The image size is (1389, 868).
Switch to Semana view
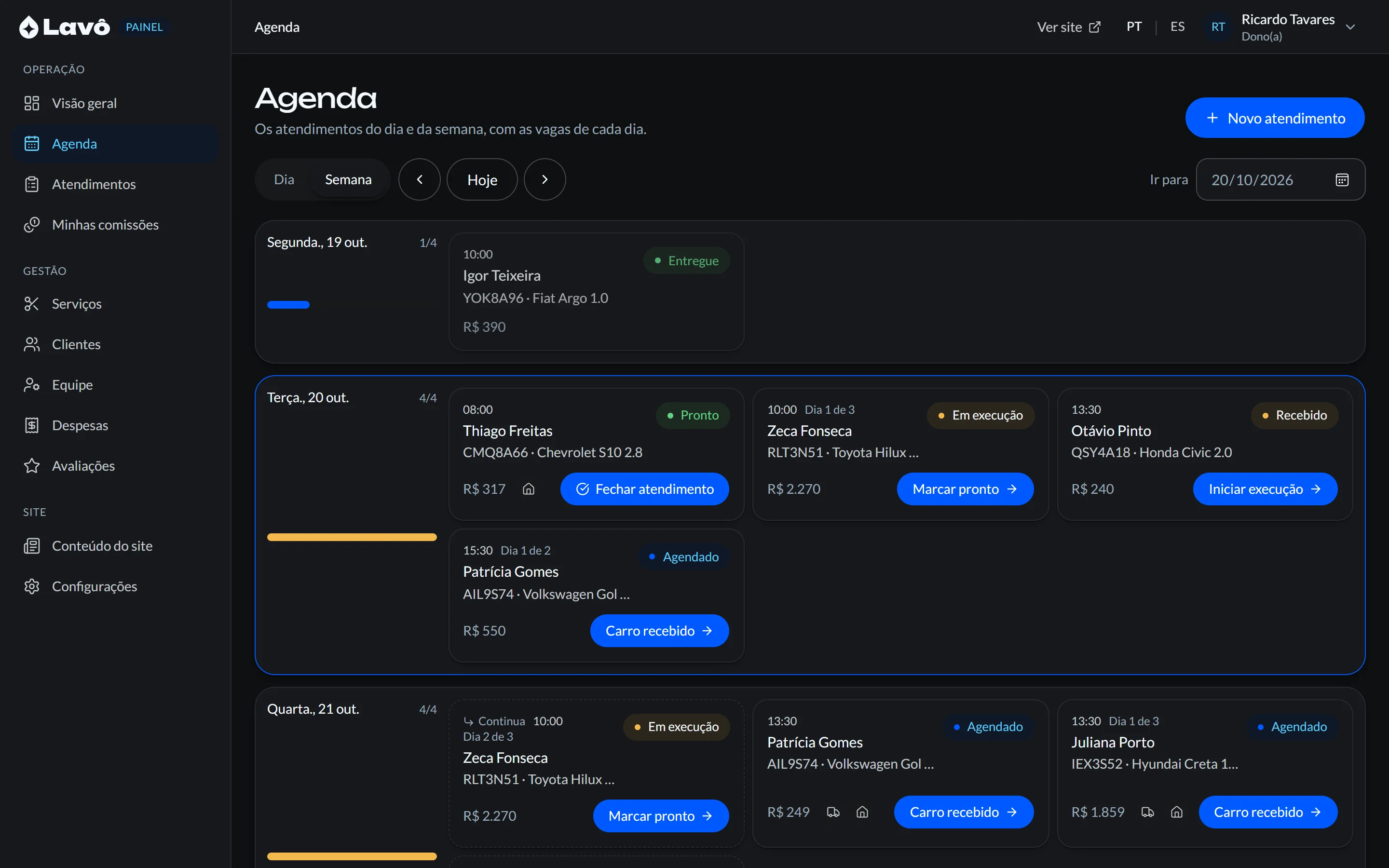point(348,180)
